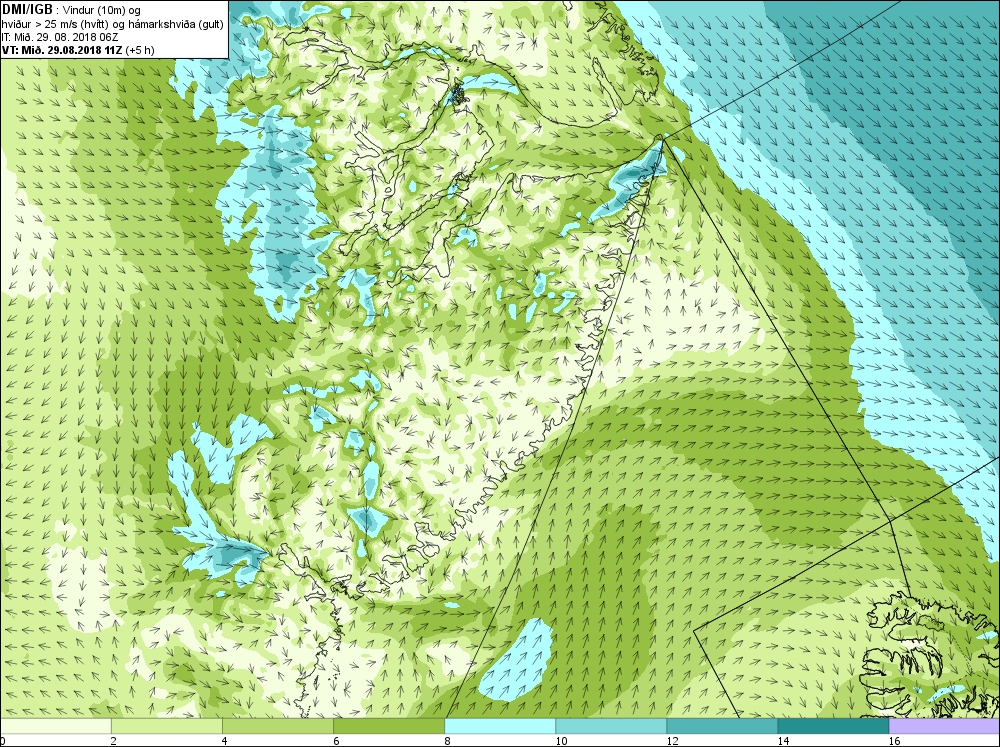Select the 4-6 m/s green legend swatch
This screenshot has width=1000, height=747.
(277, 726)
